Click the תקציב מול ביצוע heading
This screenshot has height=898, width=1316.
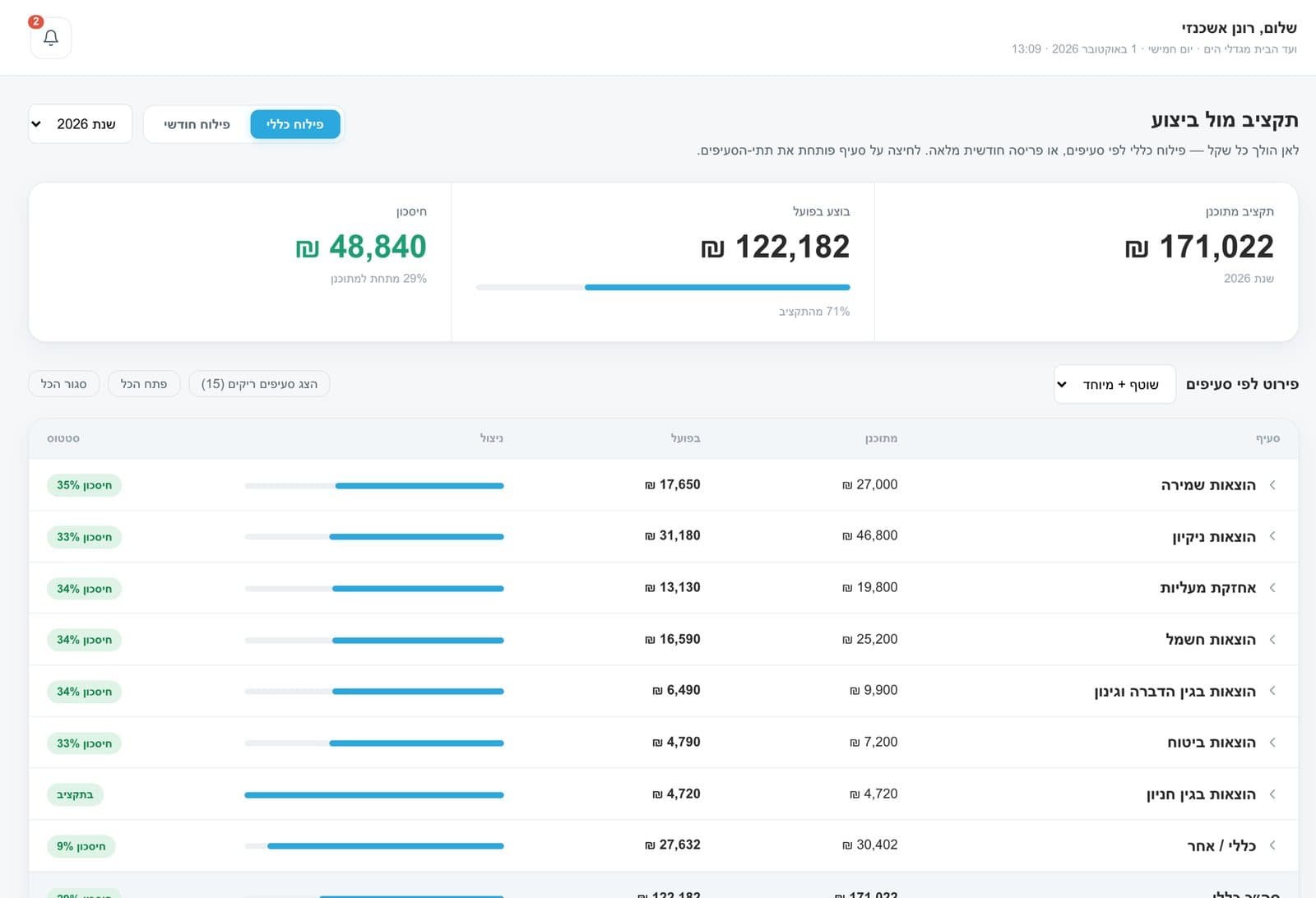[x=1225, y=120]
